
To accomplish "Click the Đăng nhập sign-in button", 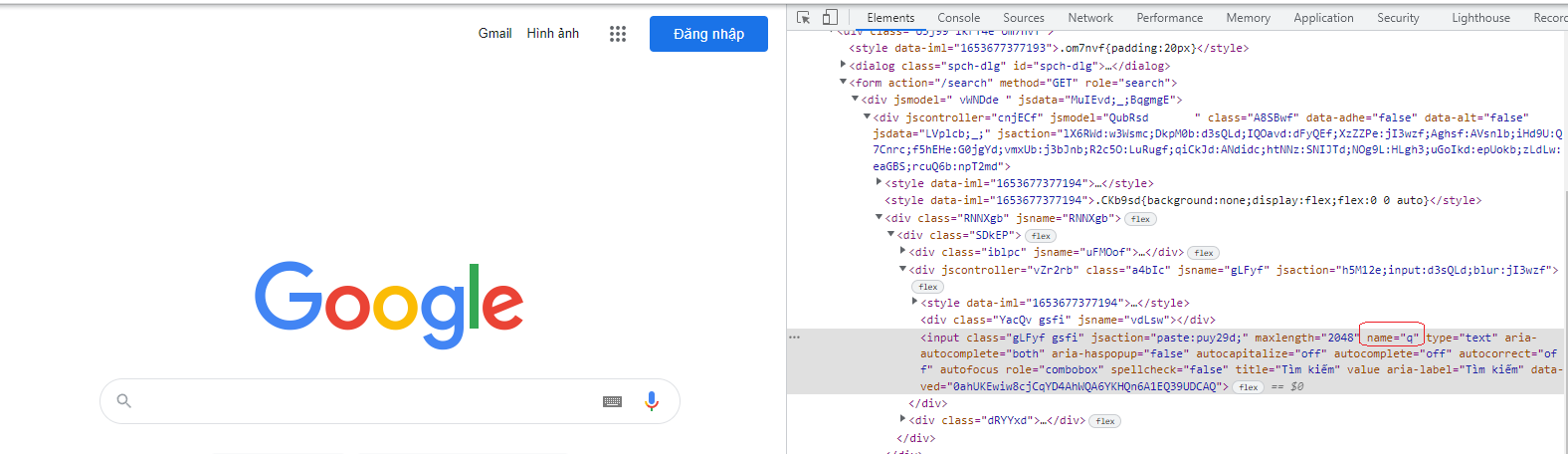I will [x=708, y=34].
